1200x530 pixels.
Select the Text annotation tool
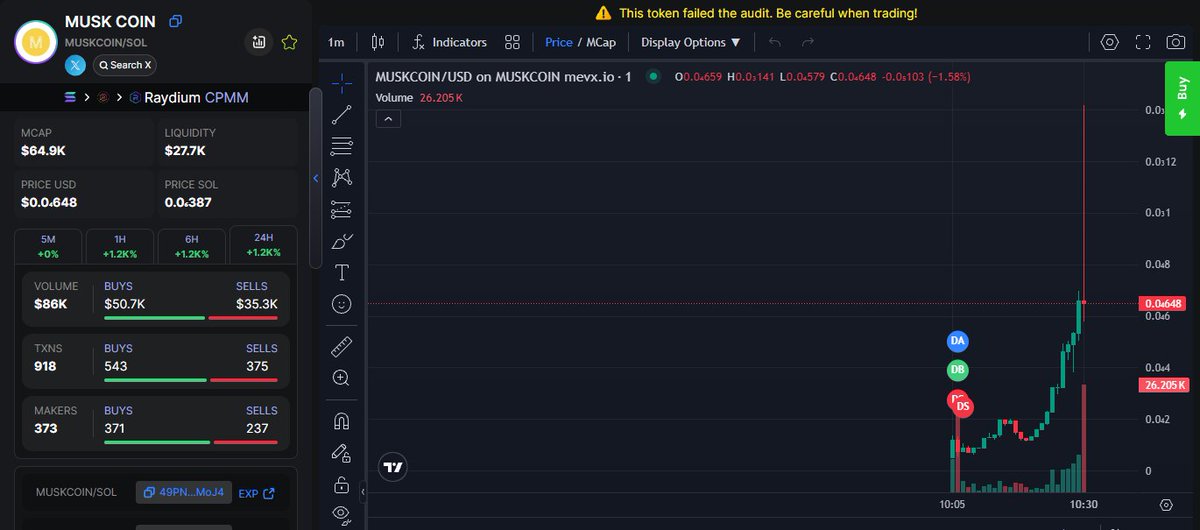pyautogui.click(x=341, y=272)
